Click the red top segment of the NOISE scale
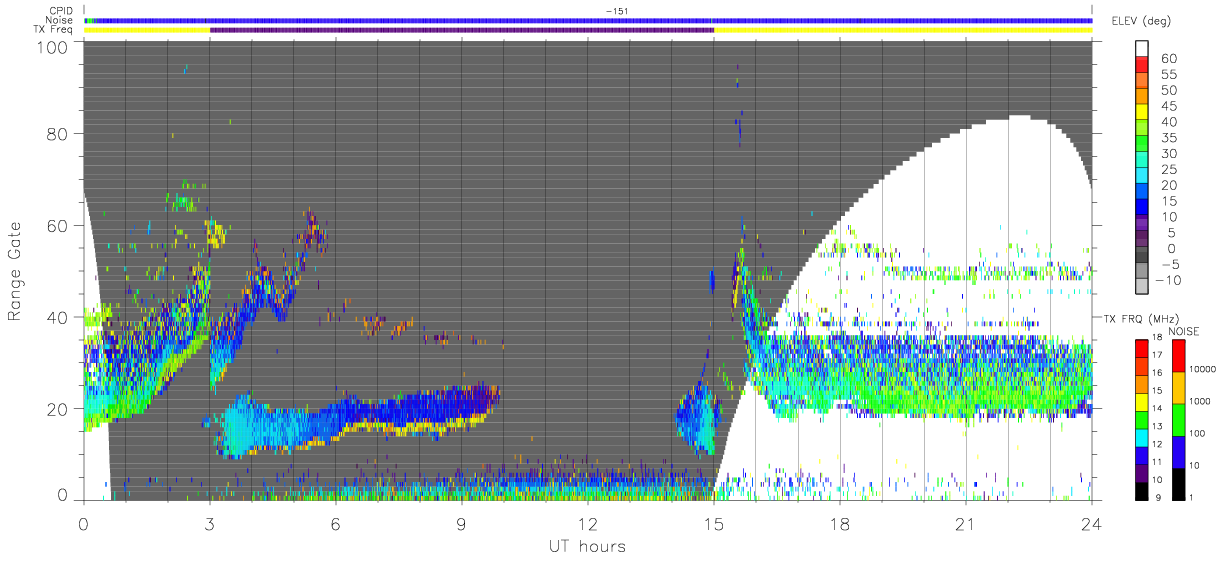 (1179, 355)
